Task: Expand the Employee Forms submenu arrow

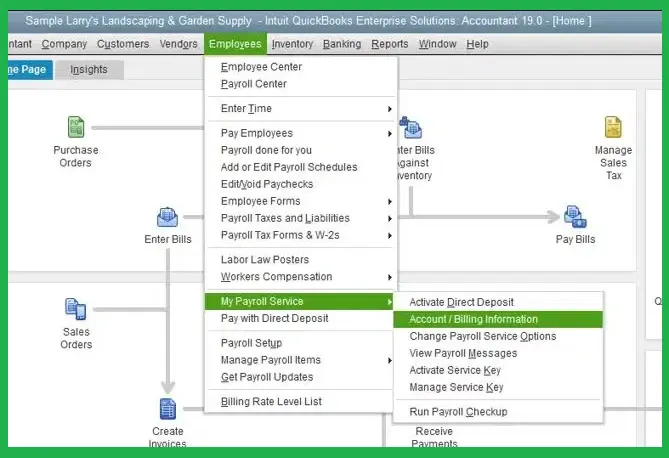Action: coord(390,201)
